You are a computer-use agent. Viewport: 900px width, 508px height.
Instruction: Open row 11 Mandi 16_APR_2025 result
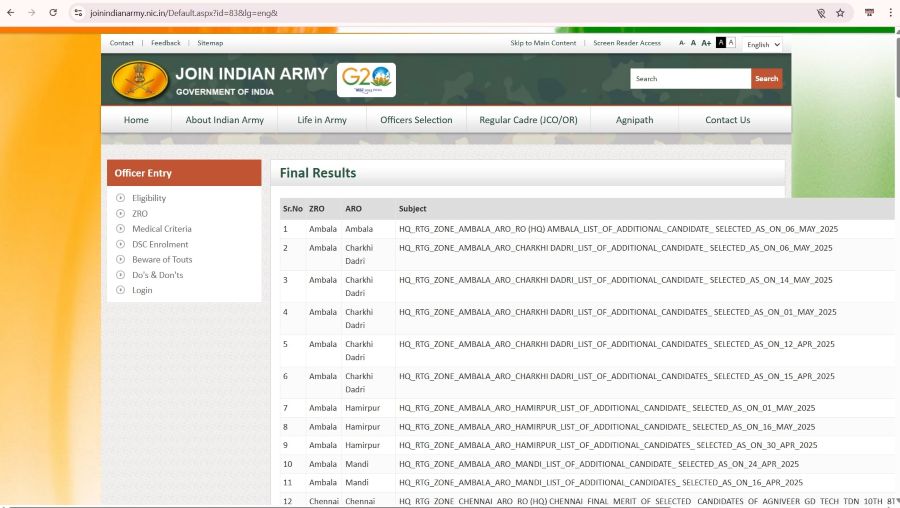pos(601,483)
